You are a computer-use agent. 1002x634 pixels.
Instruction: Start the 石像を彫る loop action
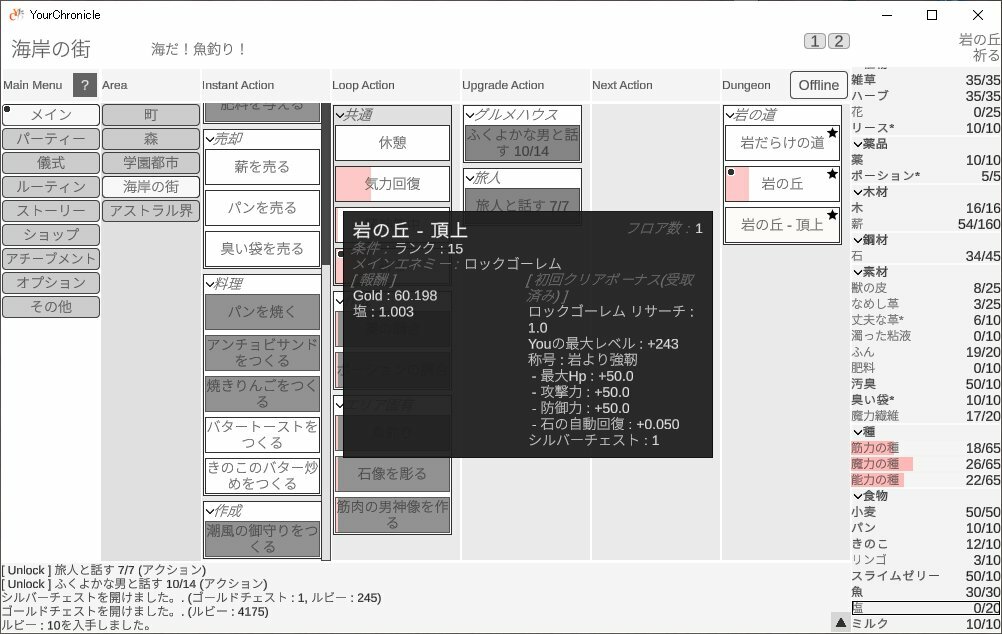point(392,474)
